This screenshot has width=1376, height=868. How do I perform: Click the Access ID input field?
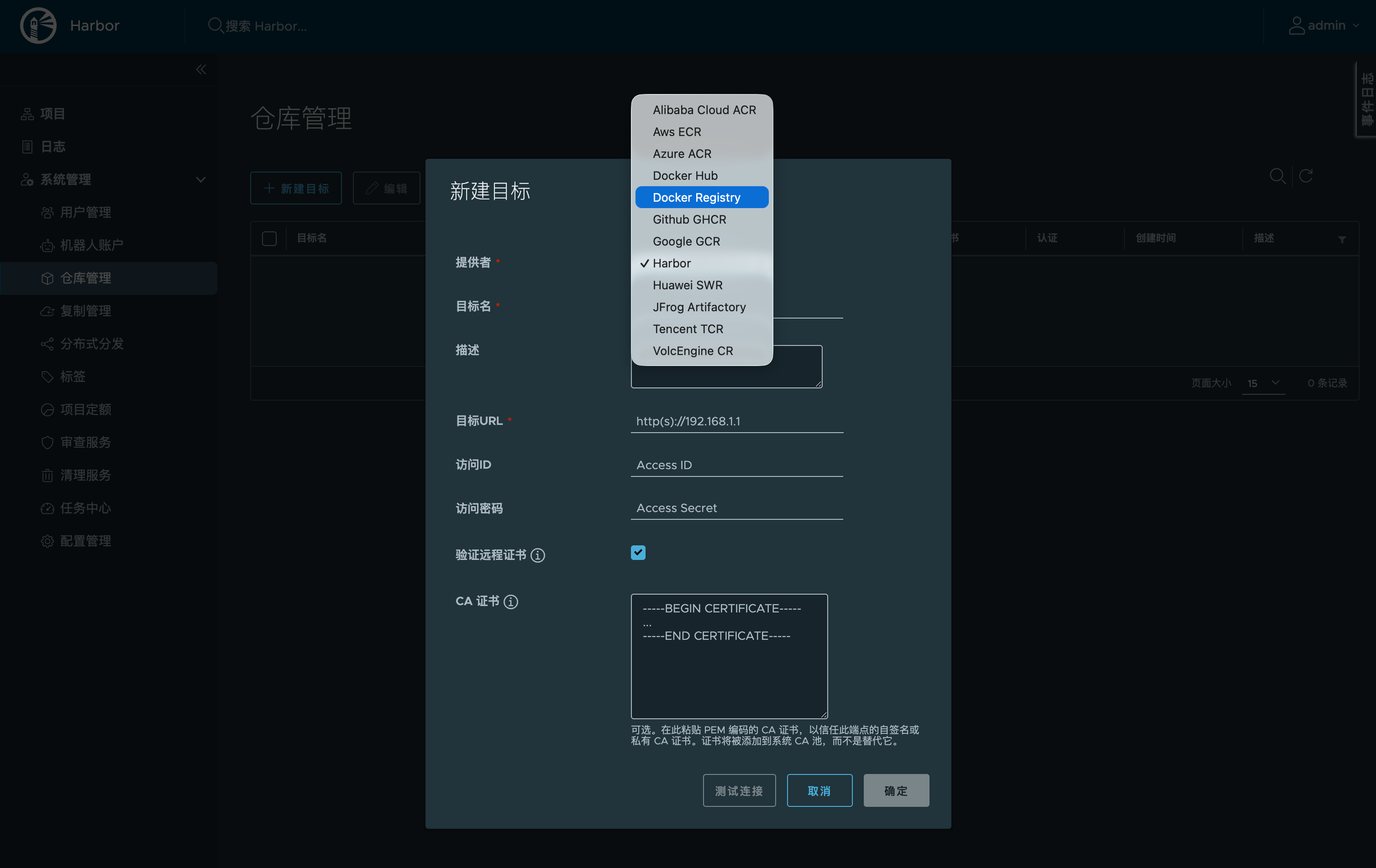pos(736,465)
